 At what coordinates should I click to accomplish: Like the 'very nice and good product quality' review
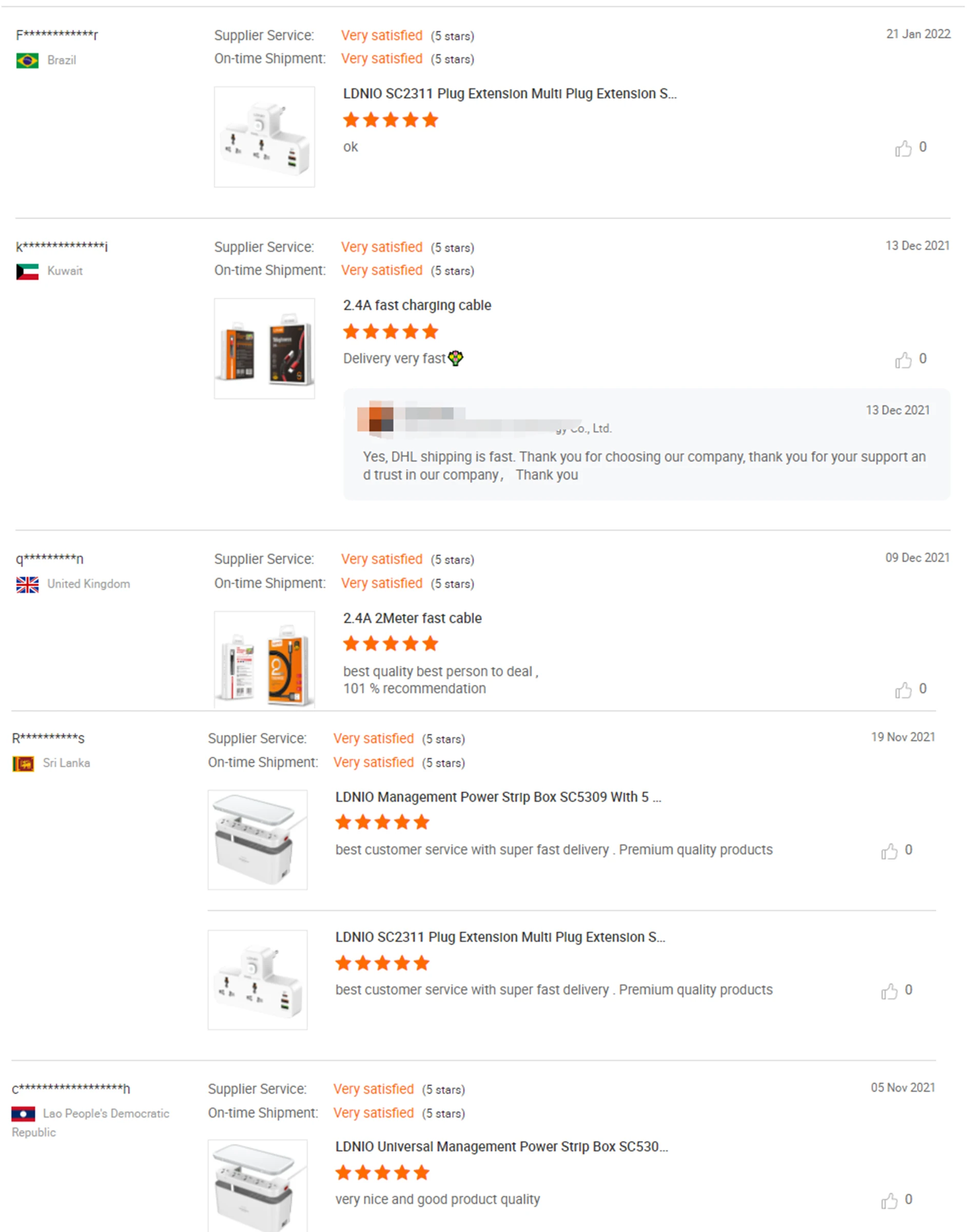[889, 1201]
